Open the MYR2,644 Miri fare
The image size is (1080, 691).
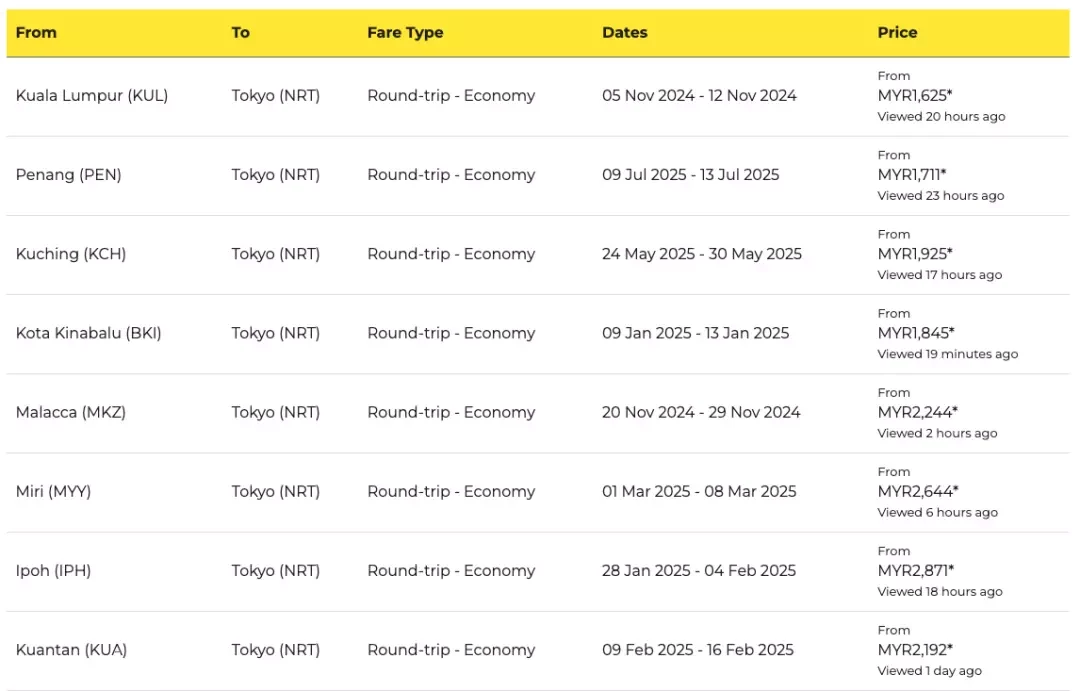[x=917, y=492]
